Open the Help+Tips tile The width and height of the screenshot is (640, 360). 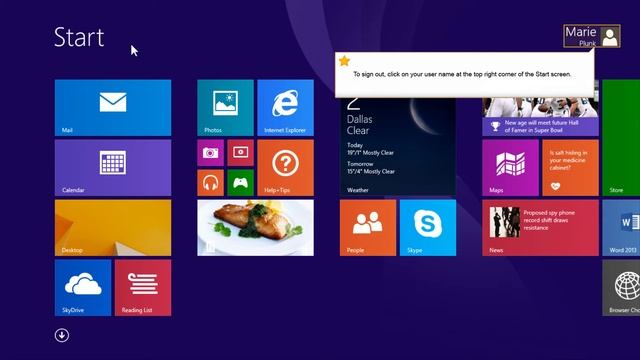click(286, 168)
